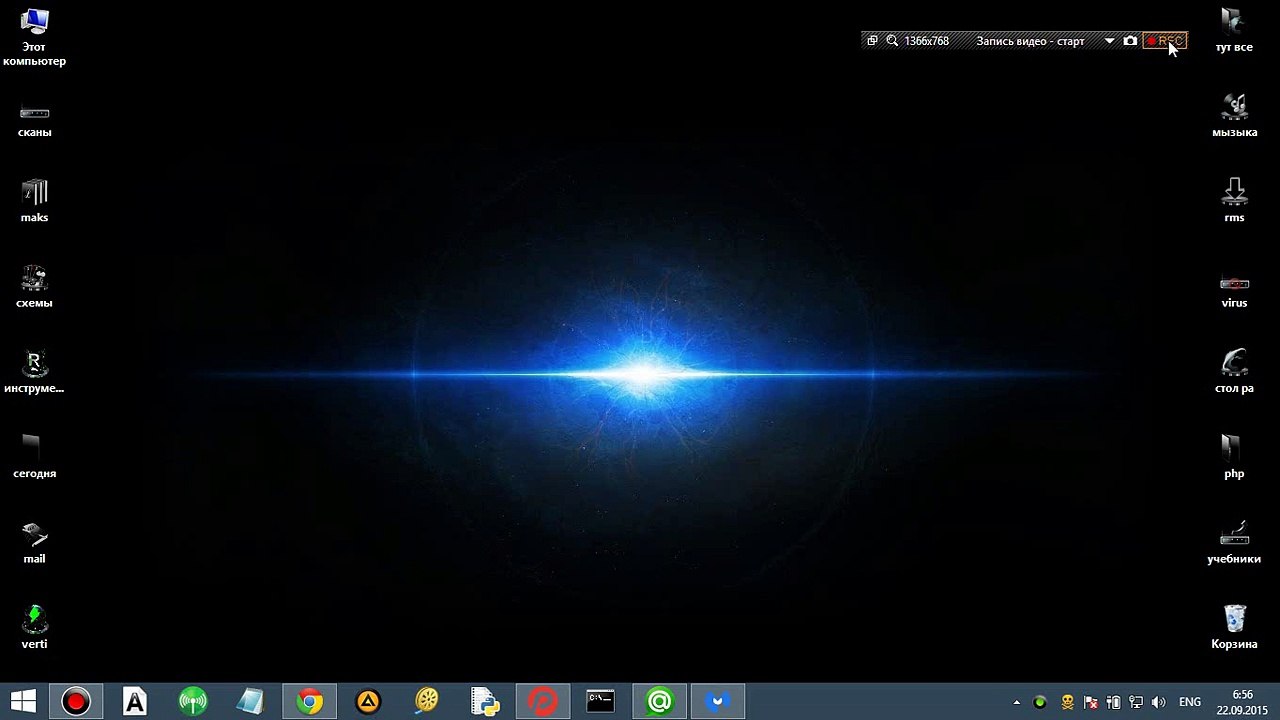Viewport: 1280px width, 720px height.
Task: Click the 1366x768 resolution label
Action: point(926,41)
